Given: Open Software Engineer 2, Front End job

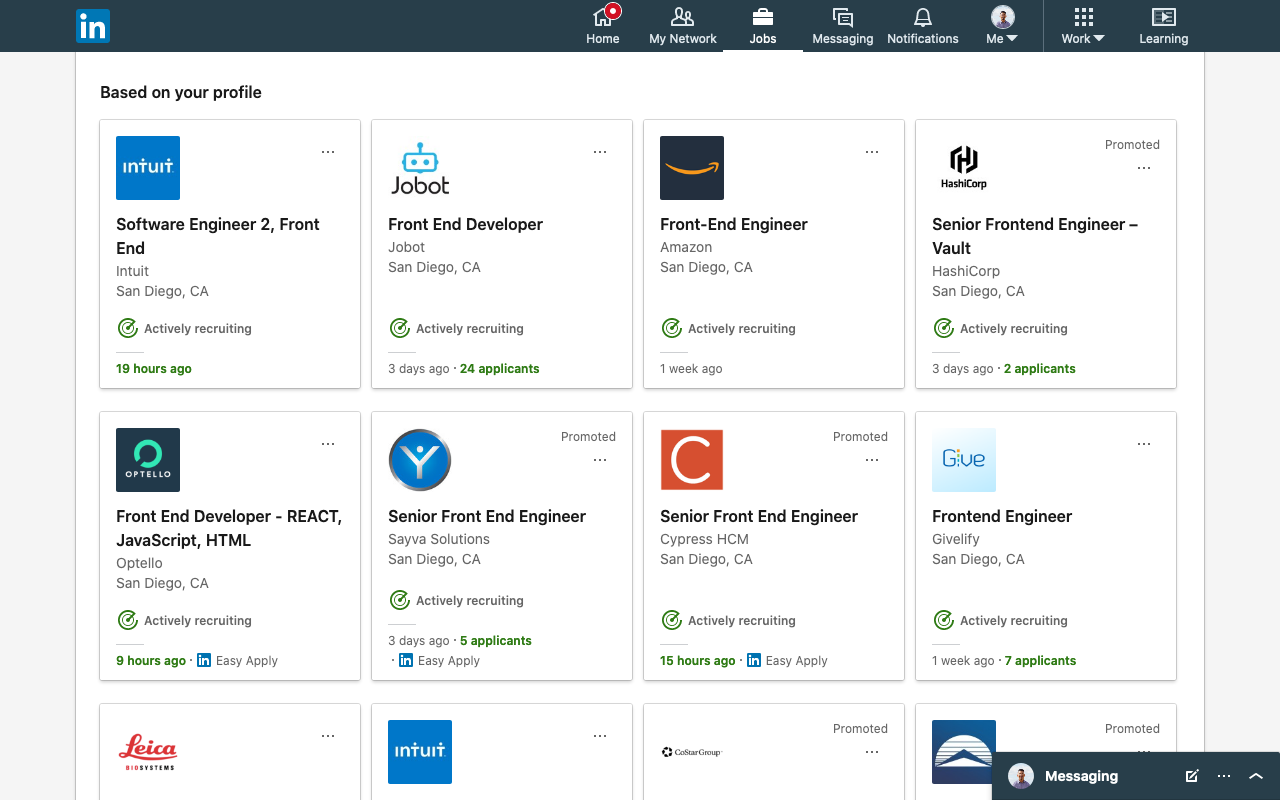Looking at the screenshot, I should point(218,236).
